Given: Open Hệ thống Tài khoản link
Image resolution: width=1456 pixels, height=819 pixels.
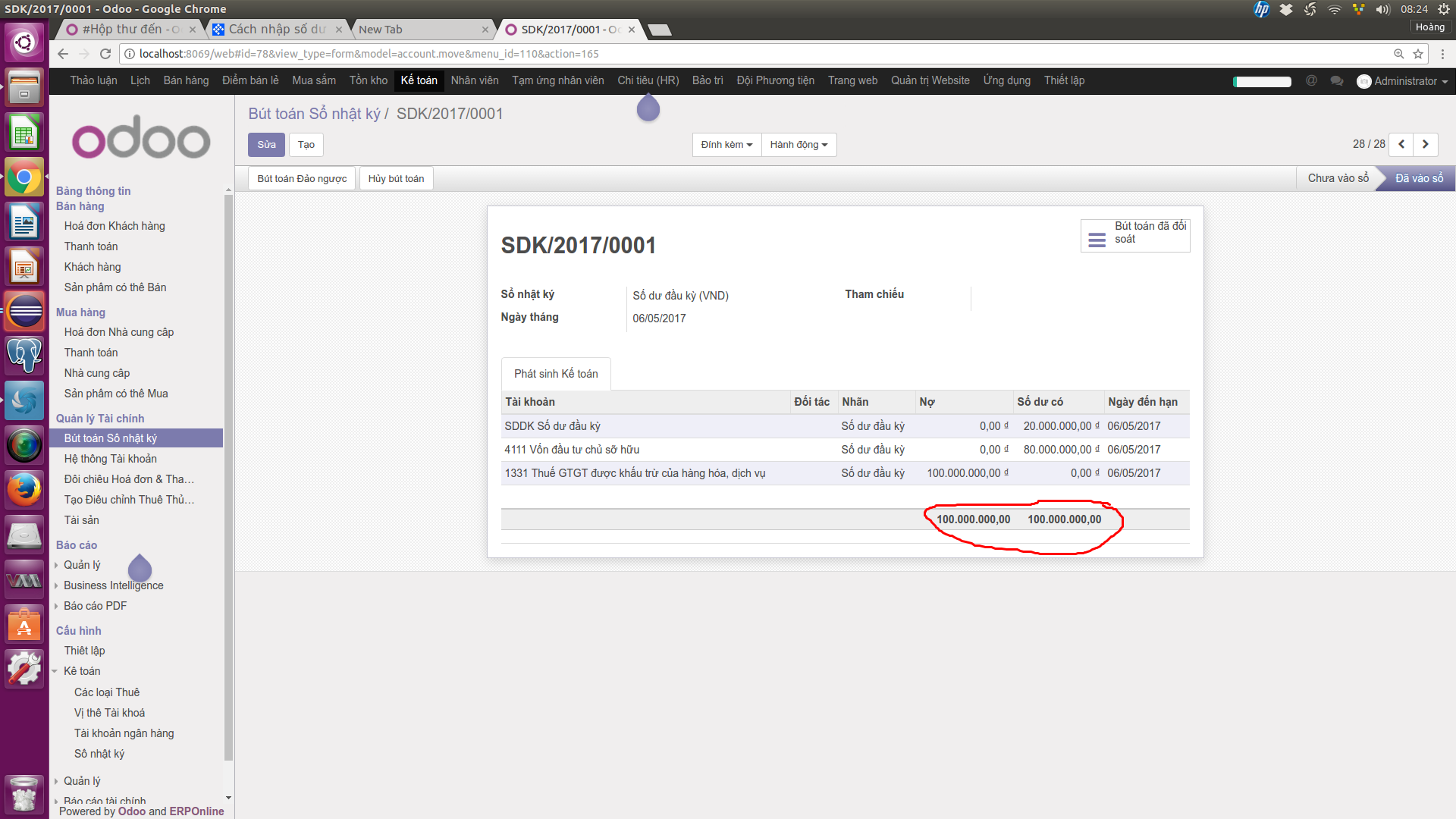Looking at the screenshot, I should (111, 459).
